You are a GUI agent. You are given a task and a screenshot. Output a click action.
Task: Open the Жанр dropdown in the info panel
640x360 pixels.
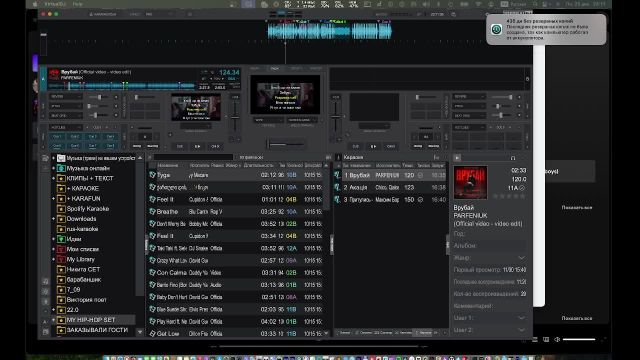point(522,258)
